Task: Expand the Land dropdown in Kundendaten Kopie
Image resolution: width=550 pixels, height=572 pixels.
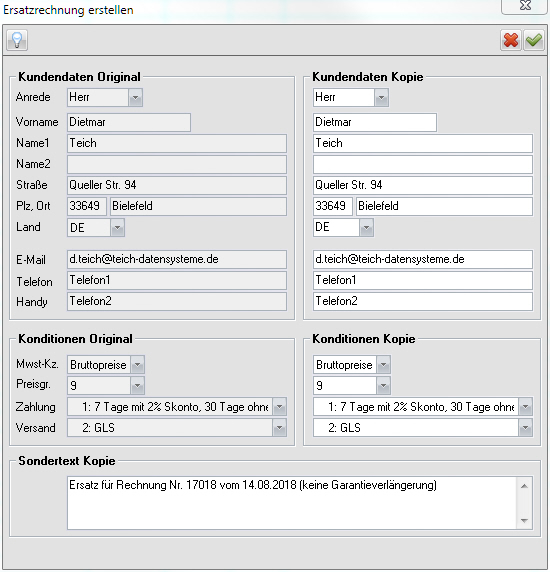Action: point(366,228)
